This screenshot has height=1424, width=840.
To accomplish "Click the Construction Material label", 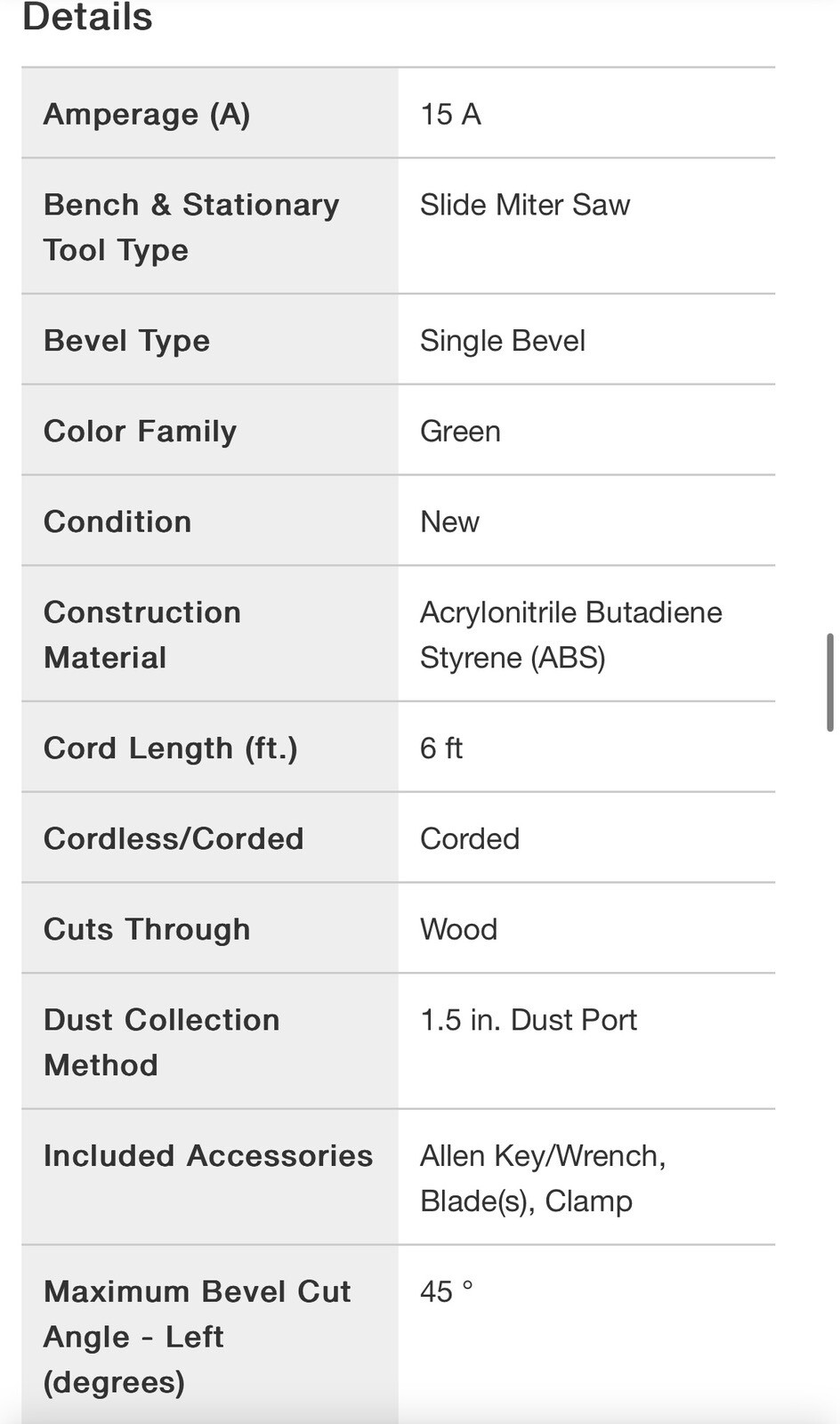I will pos(142,635).
